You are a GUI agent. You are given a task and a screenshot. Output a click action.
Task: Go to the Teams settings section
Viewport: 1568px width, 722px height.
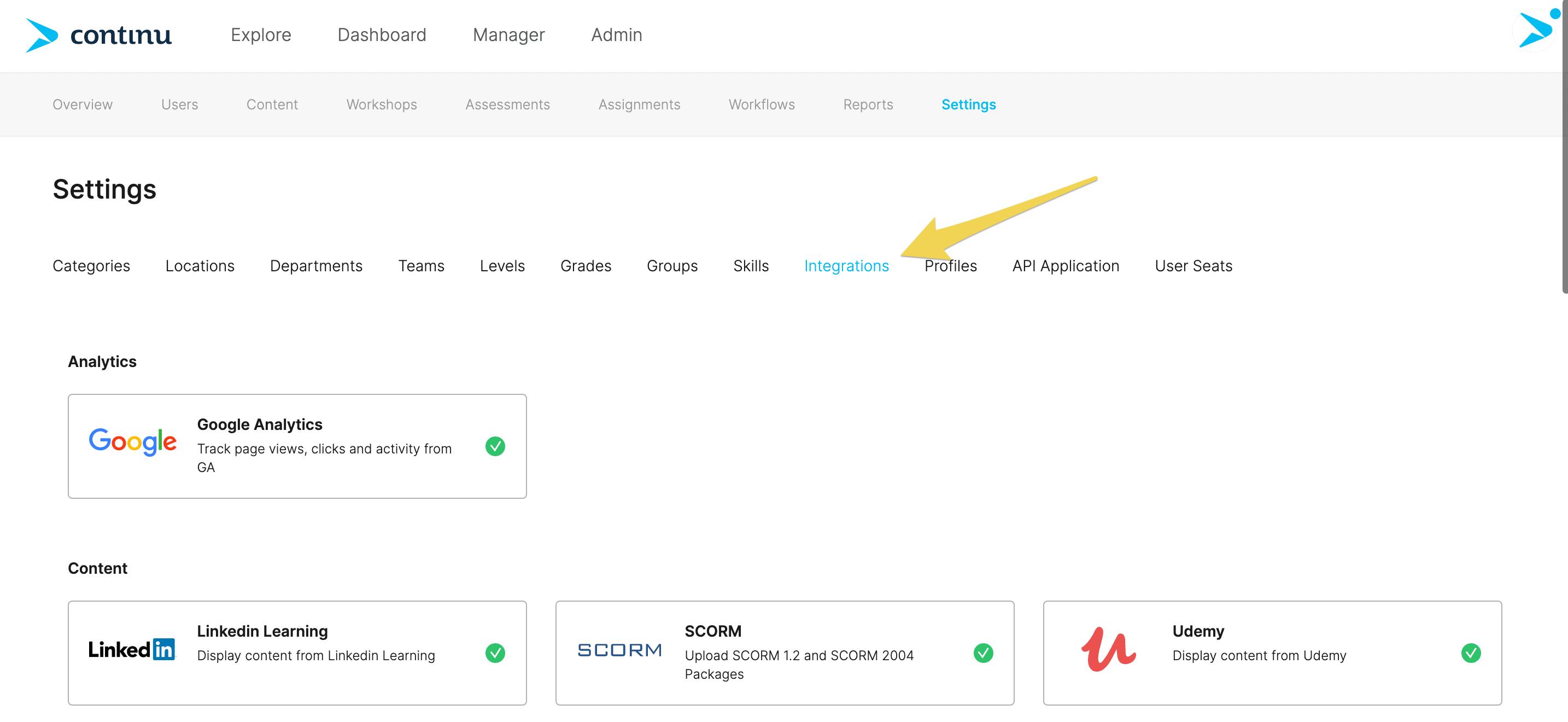pyautogui.click(x=421, y=266)
